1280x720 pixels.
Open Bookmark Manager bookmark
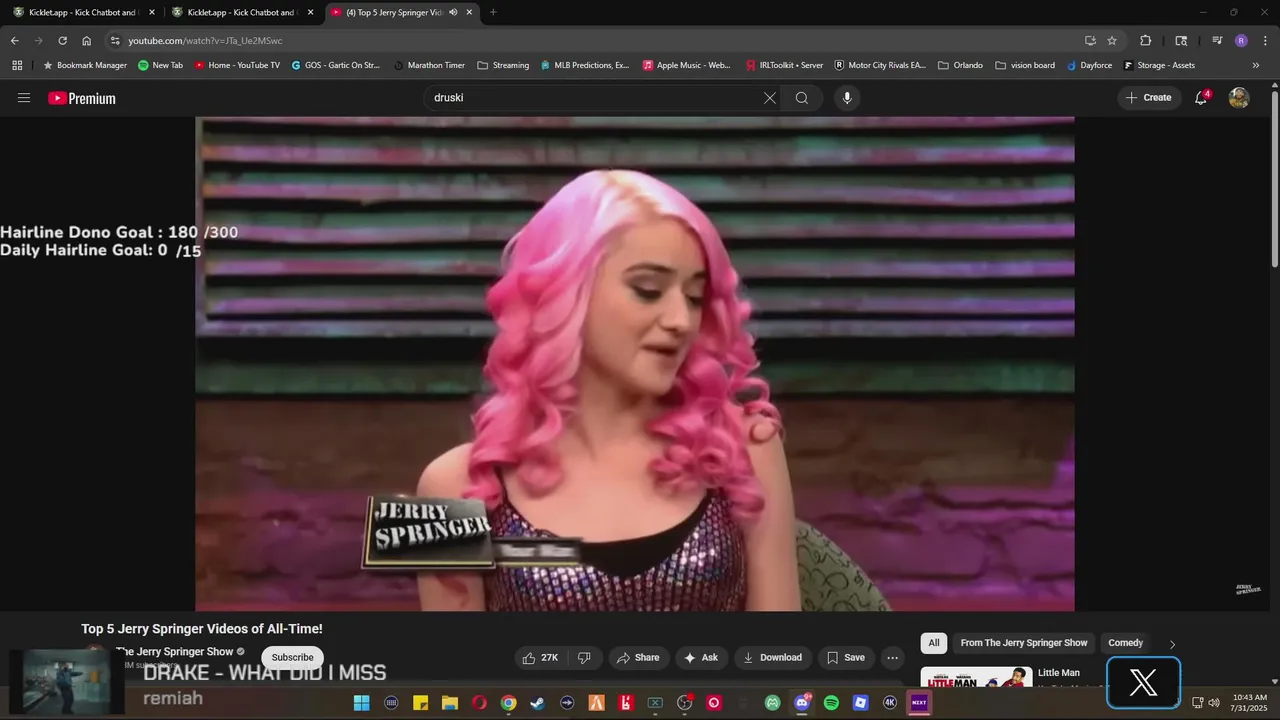pos(84,65)
